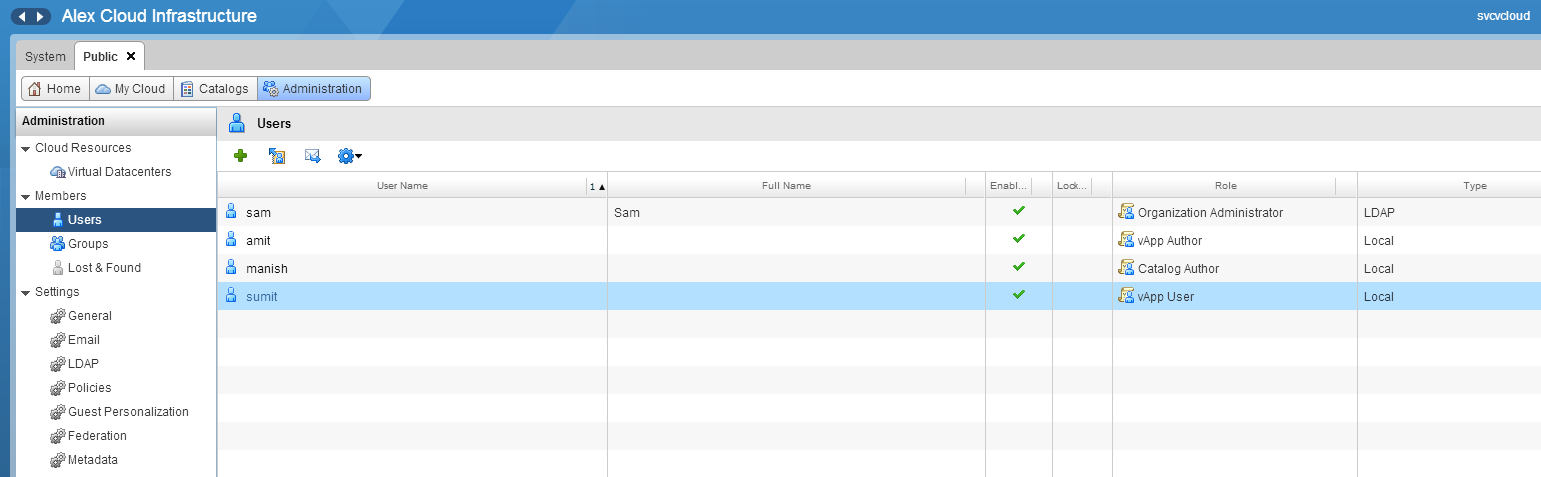The height and width of the screenshot is (477, 1541).
Task: Open the Catalogs section
Action: pyautogui.click(x=215, y=89)
